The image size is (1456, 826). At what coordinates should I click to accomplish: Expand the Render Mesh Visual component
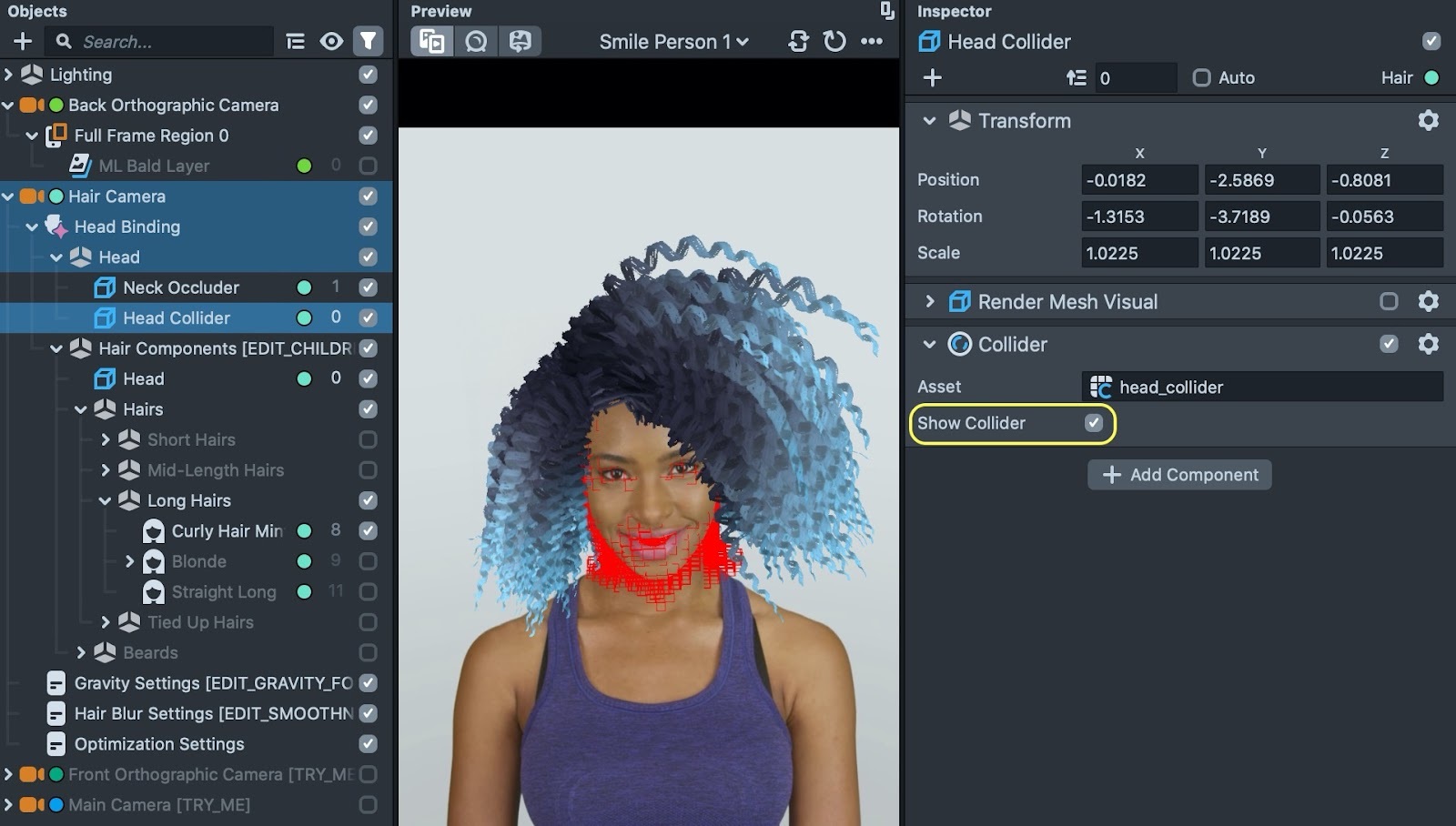coord(929,301)
